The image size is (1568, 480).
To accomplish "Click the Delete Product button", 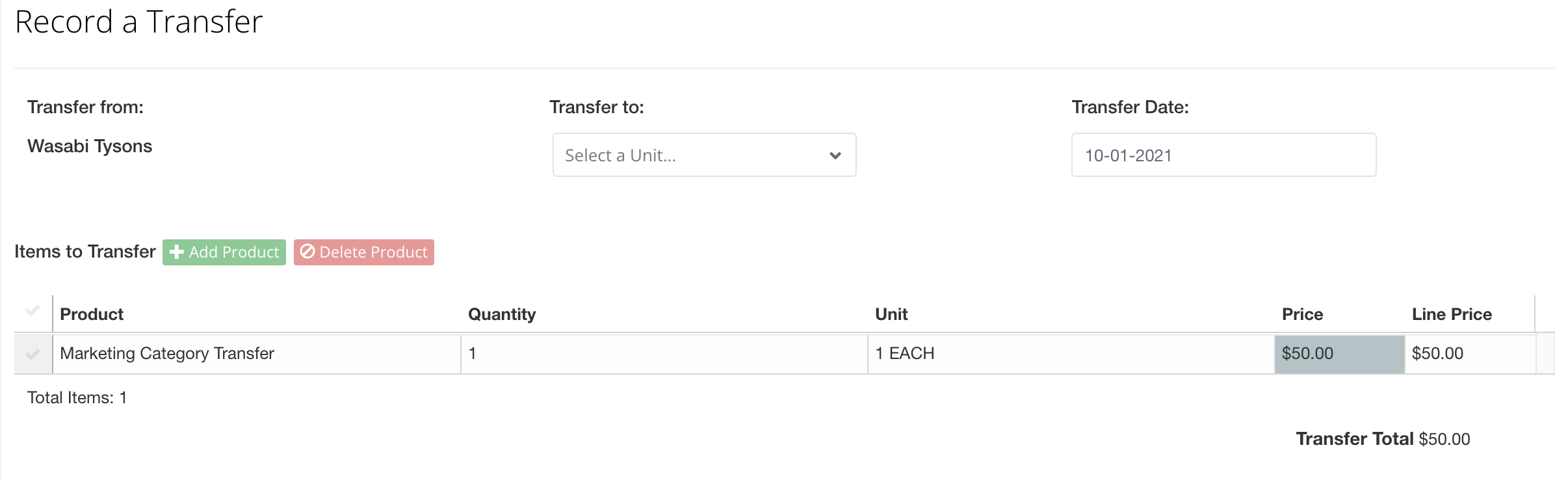I will (x=364, y=252).
